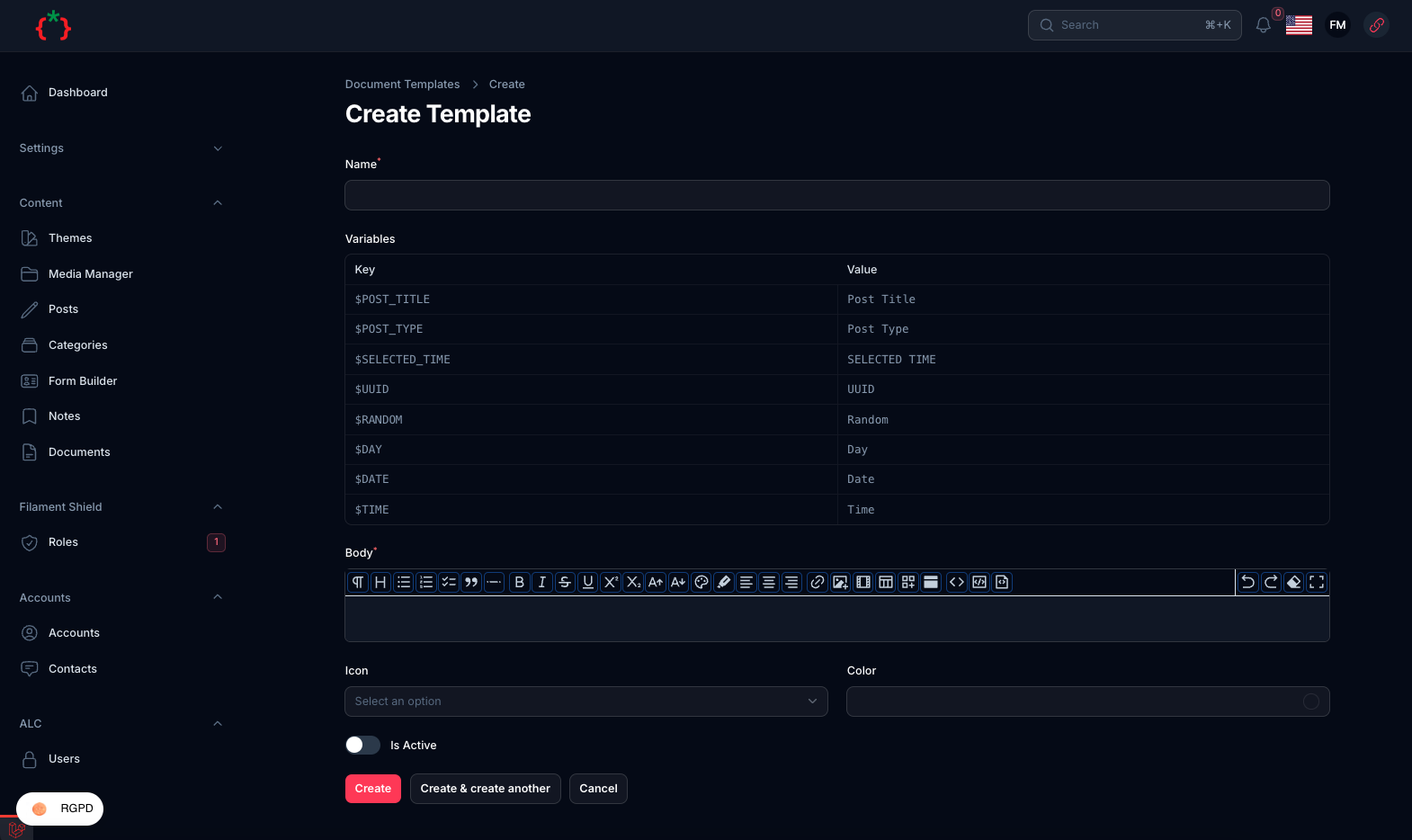Insert bulleted list in editor
1412x840 pixels.
pyautogui.click(x=404, y=582)
